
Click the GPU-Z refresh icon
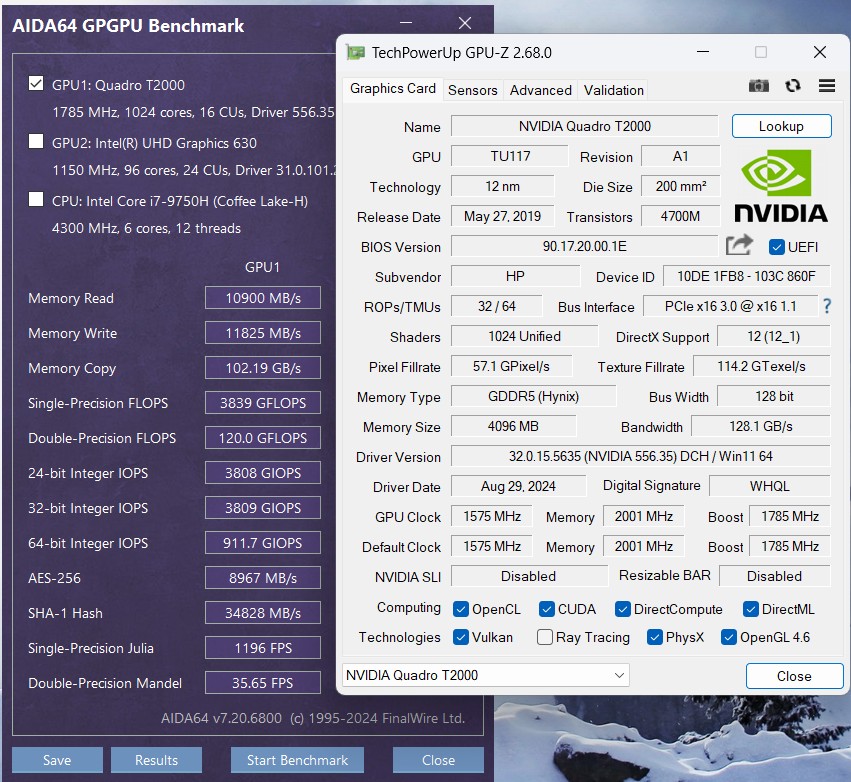(793, 87)
